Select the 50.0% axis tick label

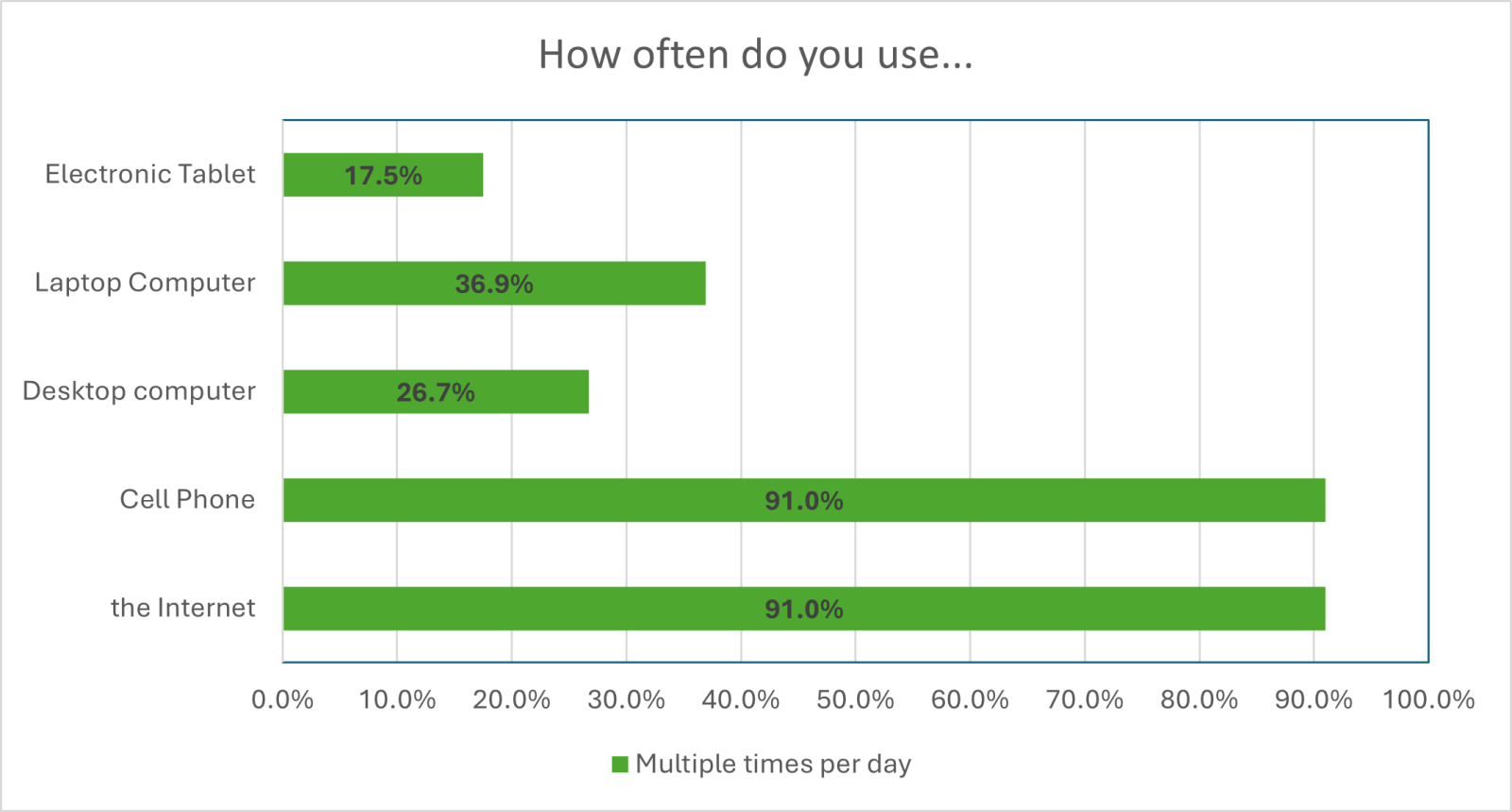point(855,700)
